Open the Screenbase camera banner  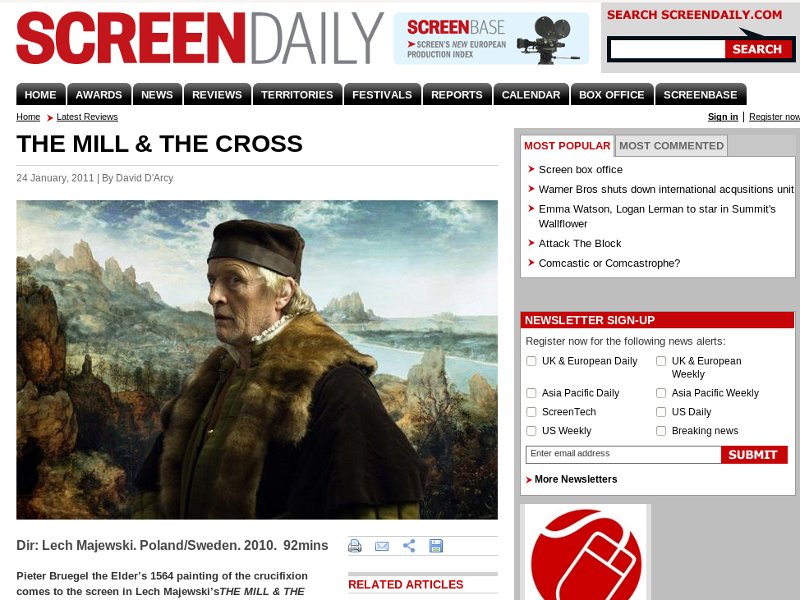[491, 39]
